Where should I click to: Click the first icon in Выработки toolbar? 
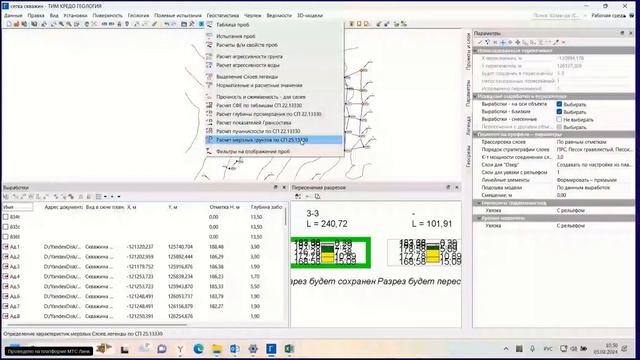tap(6, 197)
